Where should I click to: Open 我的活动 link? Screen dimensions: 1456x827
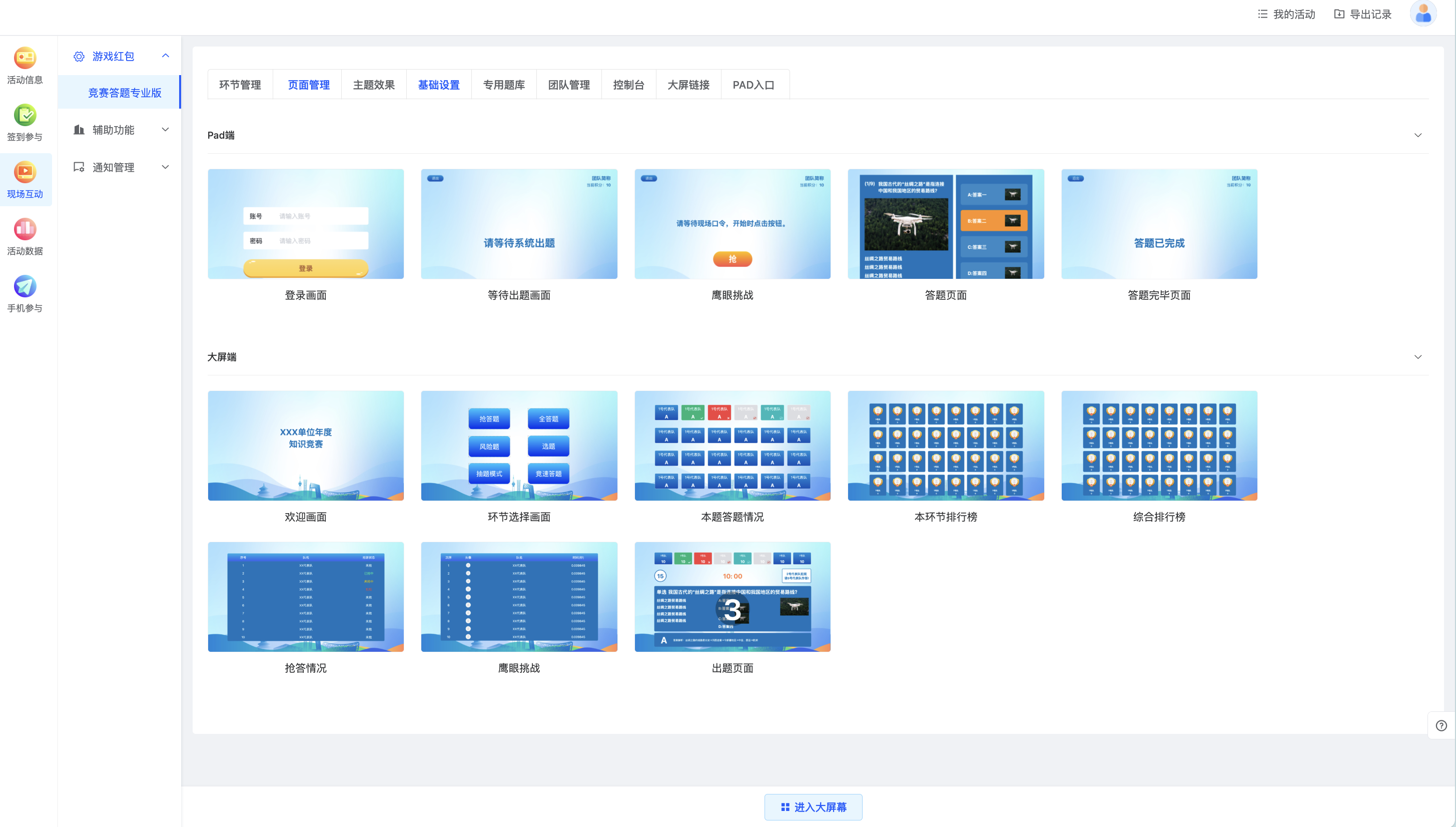tap(1286, 14)
